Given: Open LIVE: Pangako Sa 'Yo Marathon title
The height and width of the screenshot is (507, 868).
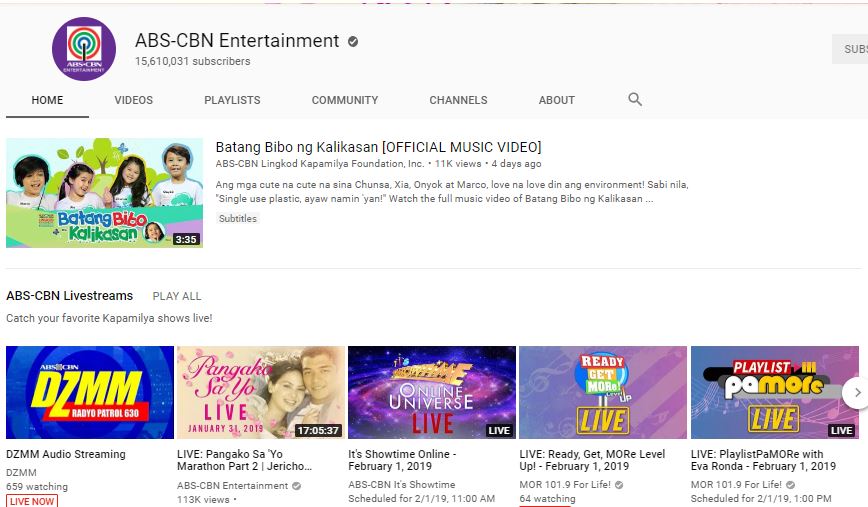Looking at the screenshot, I should tap(245, 461).
